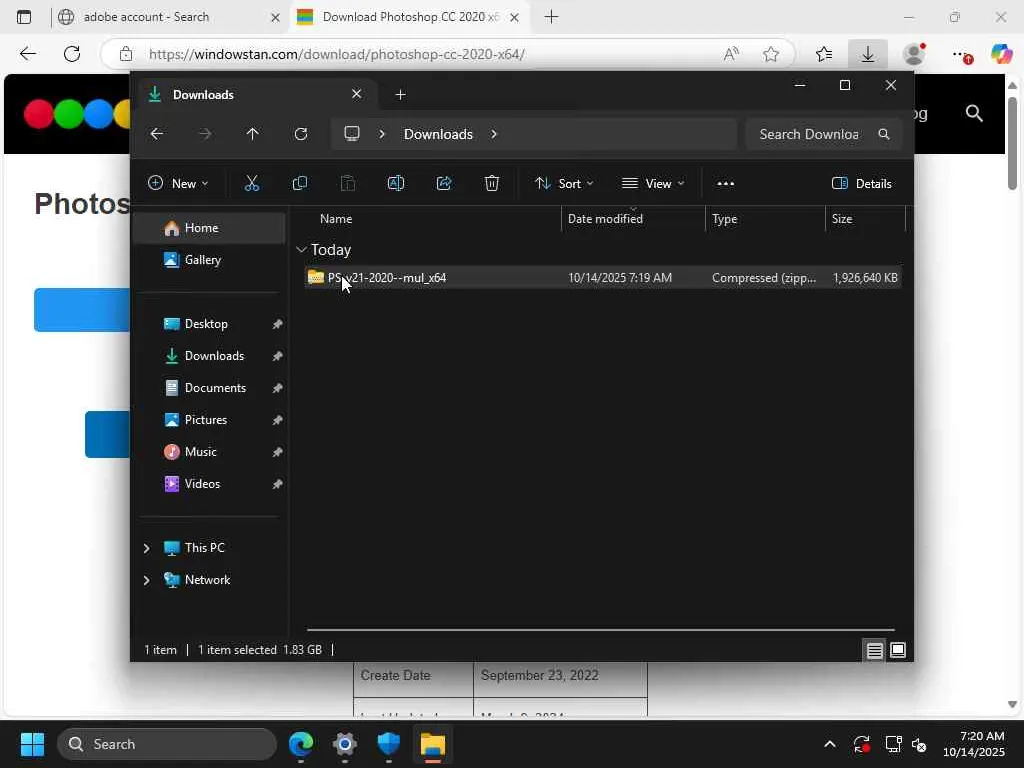The image size is (1024, 768).
Task: Click the Forward arrow in File Explorer
Action: [x=205, y=134]
